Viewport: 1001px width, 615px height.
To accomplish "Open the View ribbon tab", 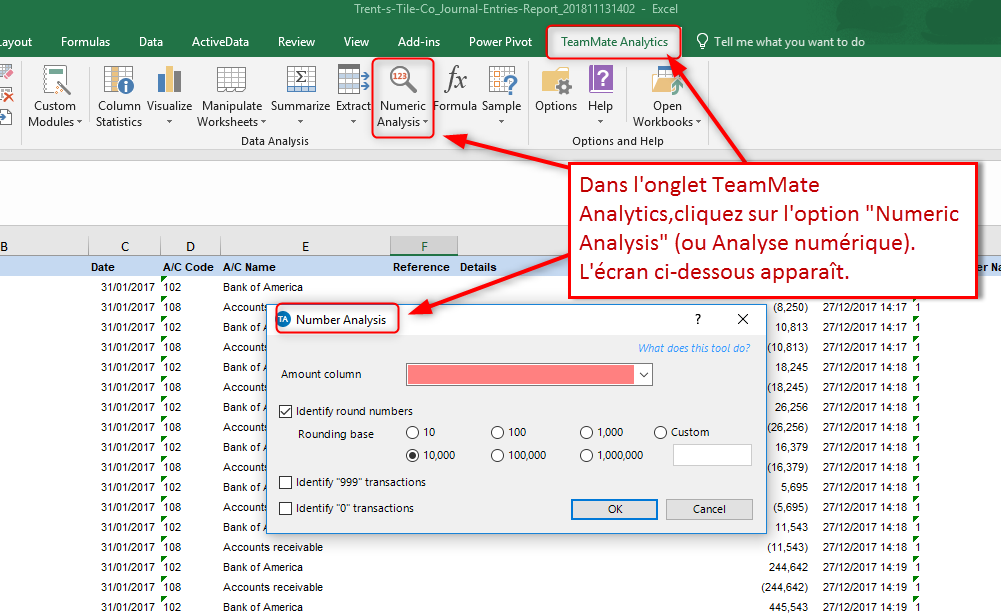I will pos(356,42).
